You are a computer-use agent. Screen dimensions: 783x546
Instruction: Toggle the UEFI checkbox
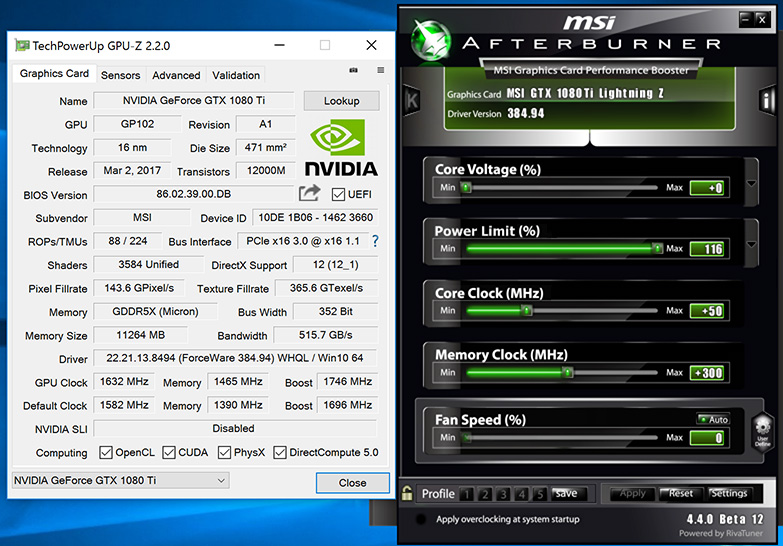338,194
